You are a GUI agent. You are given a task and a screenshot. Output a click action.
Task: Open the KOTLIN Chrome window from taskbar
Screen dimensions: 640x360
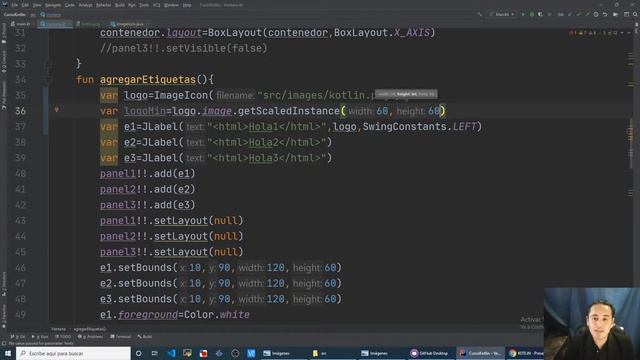tap(526, 353)
